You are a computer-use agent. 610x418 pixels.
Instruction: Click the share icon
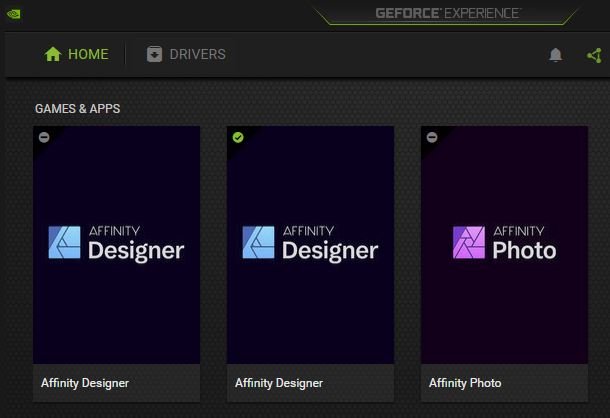(x=594, y=56)
